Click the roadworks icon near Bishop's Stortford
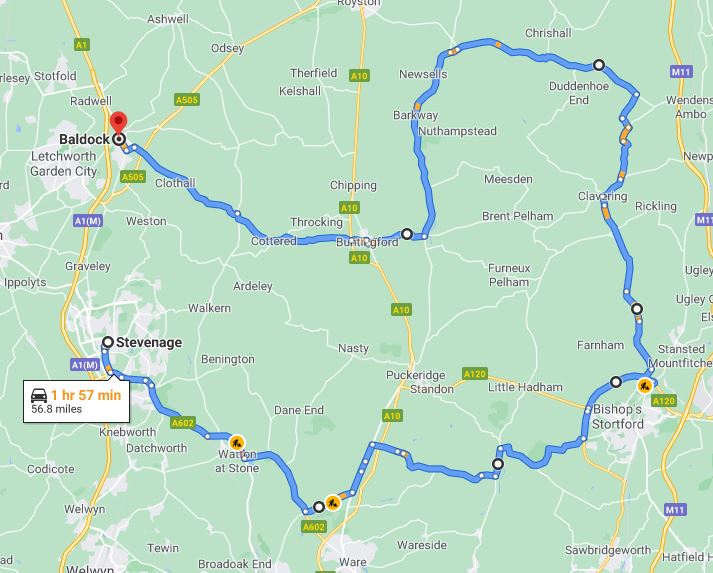713x573 pixels. (644, 387)
